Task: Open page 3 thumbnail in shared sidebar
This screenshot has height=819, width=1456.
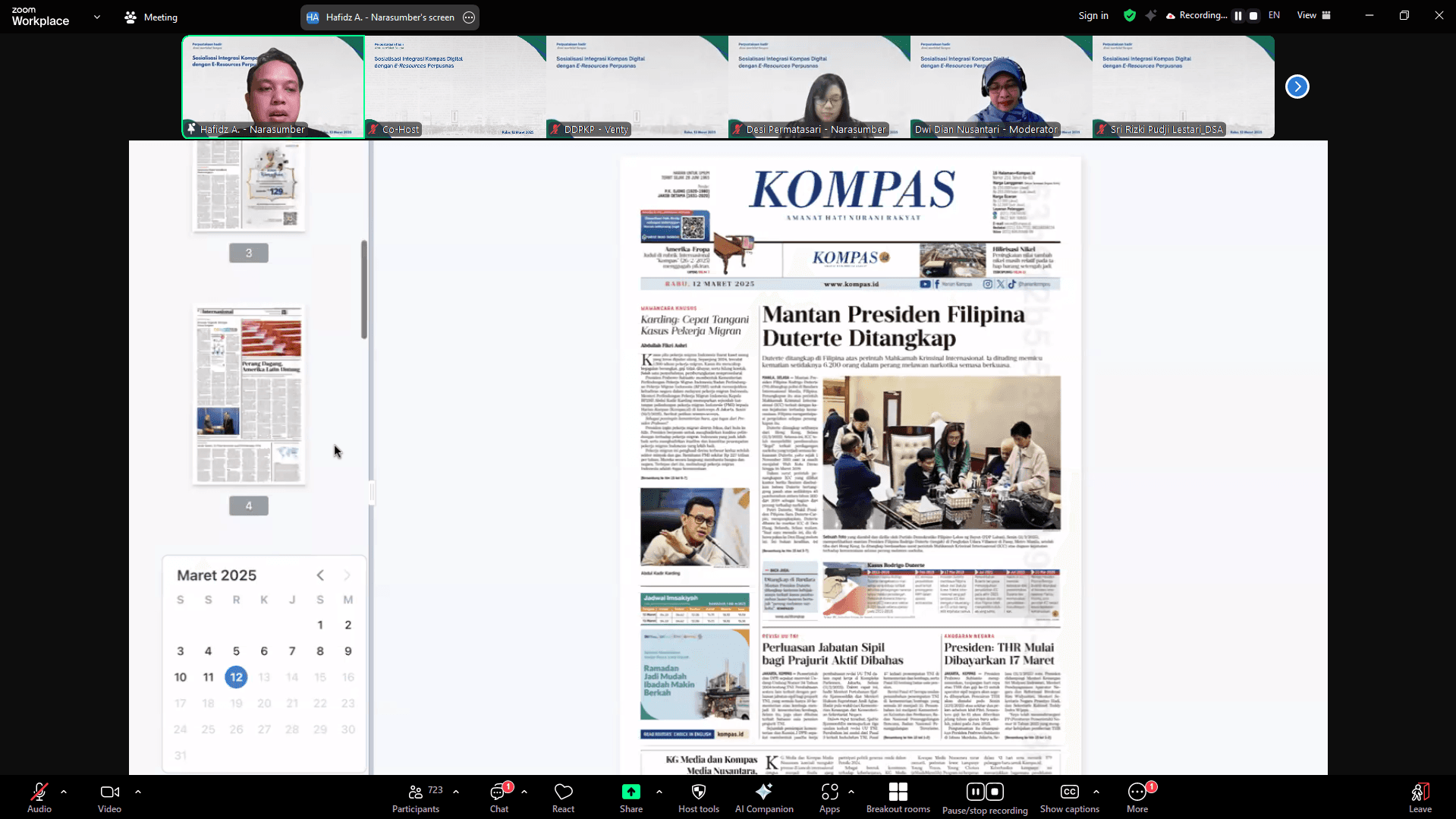Action: (x=249, y=186)
